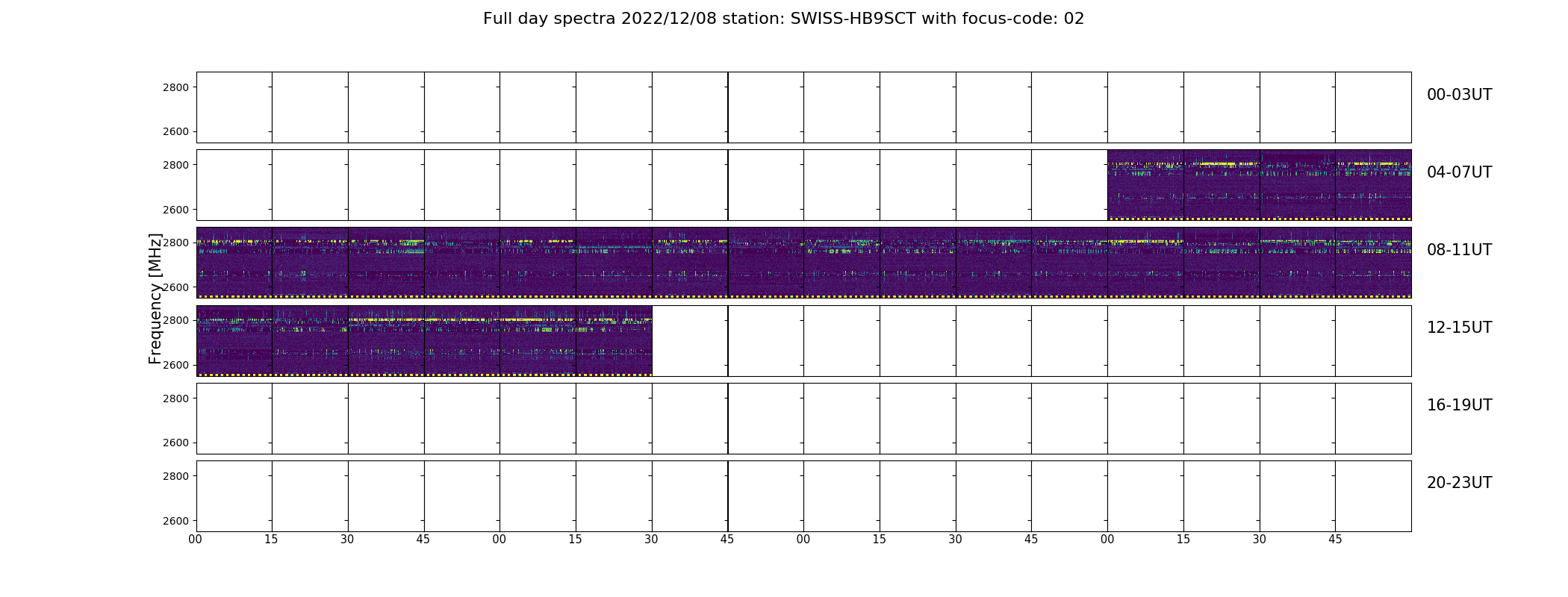Select the 20-23UT row label
Viewport: 1568px width, 597px height.
[1459, 483]
